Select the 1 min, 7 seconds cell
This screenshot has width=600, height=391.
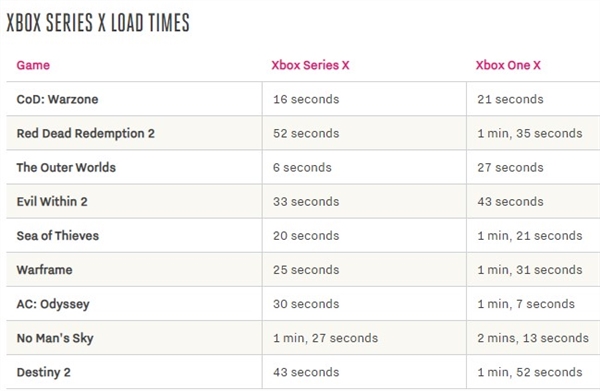526,304
